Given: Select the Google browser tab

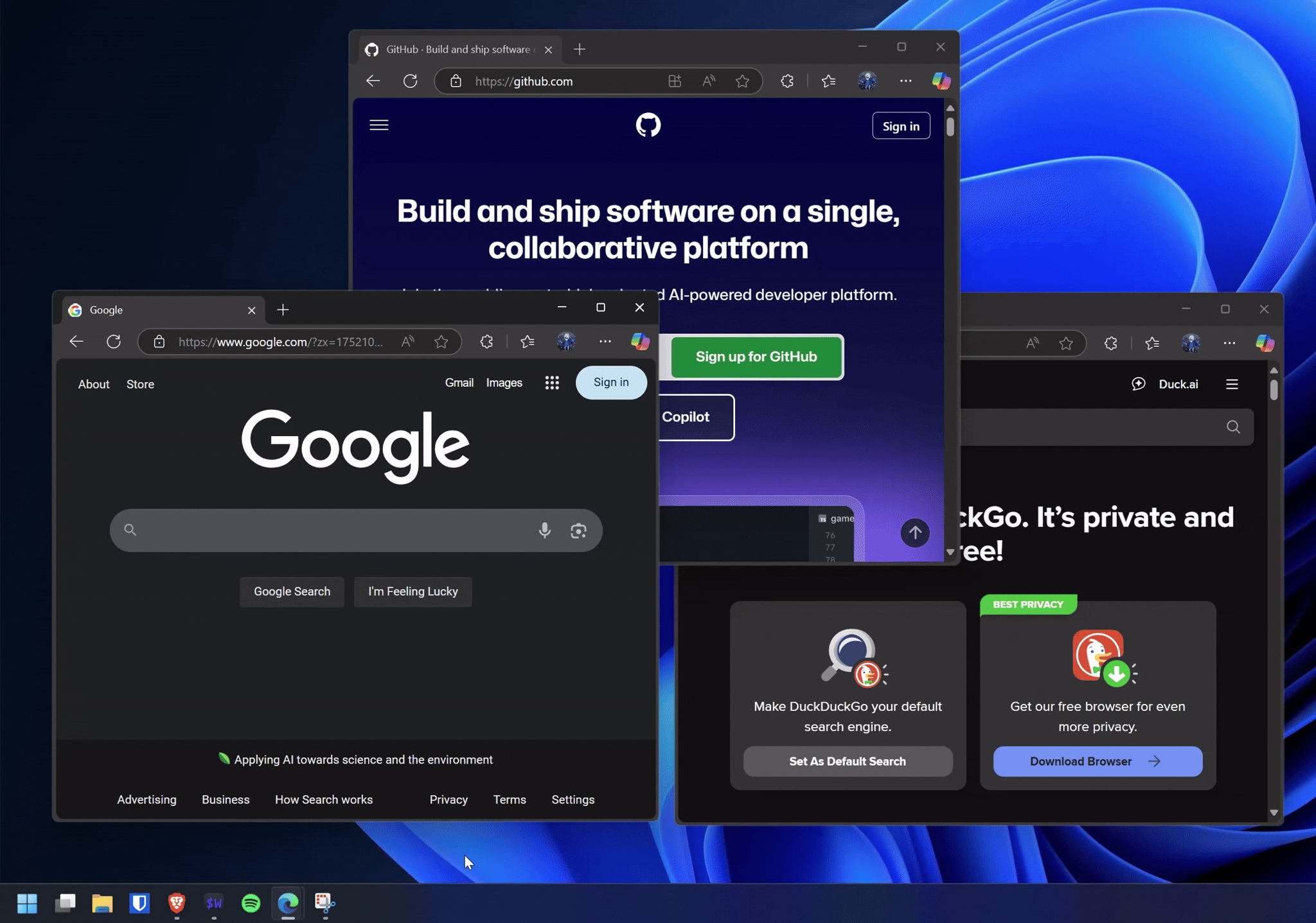Looking at the screenshot, I should (163, 310).
